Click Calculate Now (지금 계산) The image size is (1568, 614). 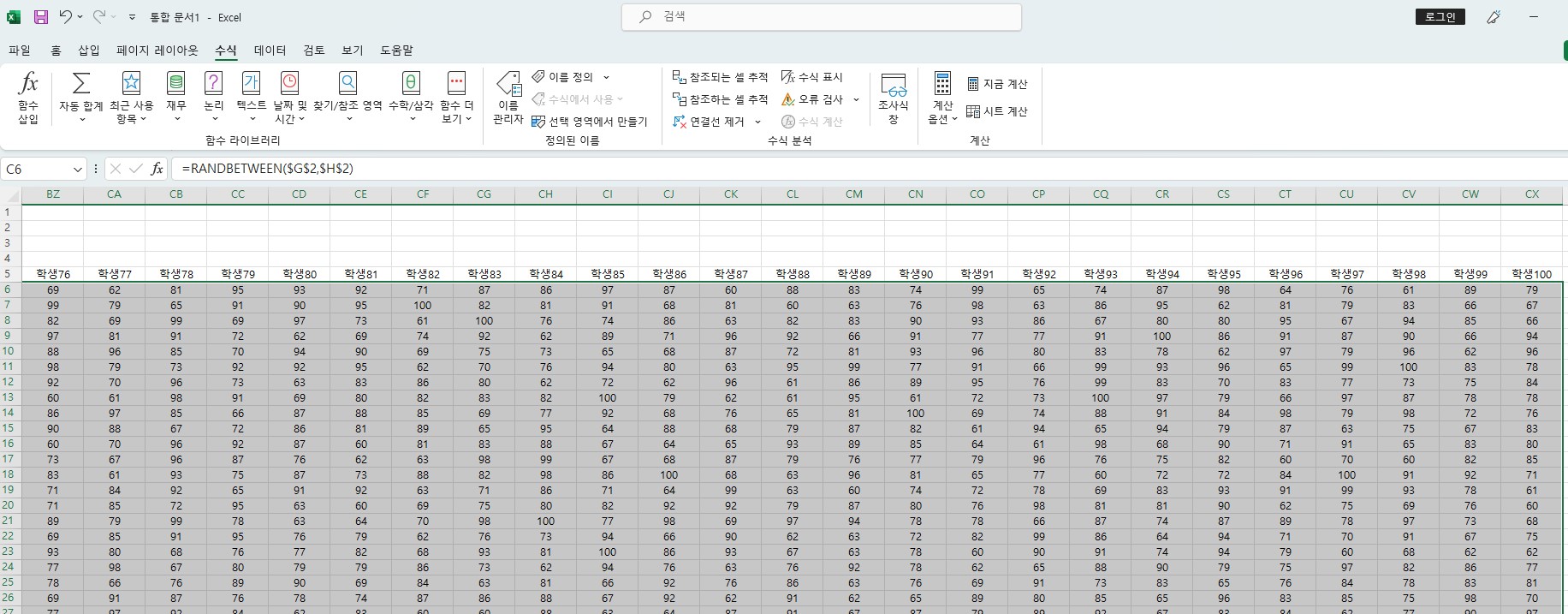997,84
